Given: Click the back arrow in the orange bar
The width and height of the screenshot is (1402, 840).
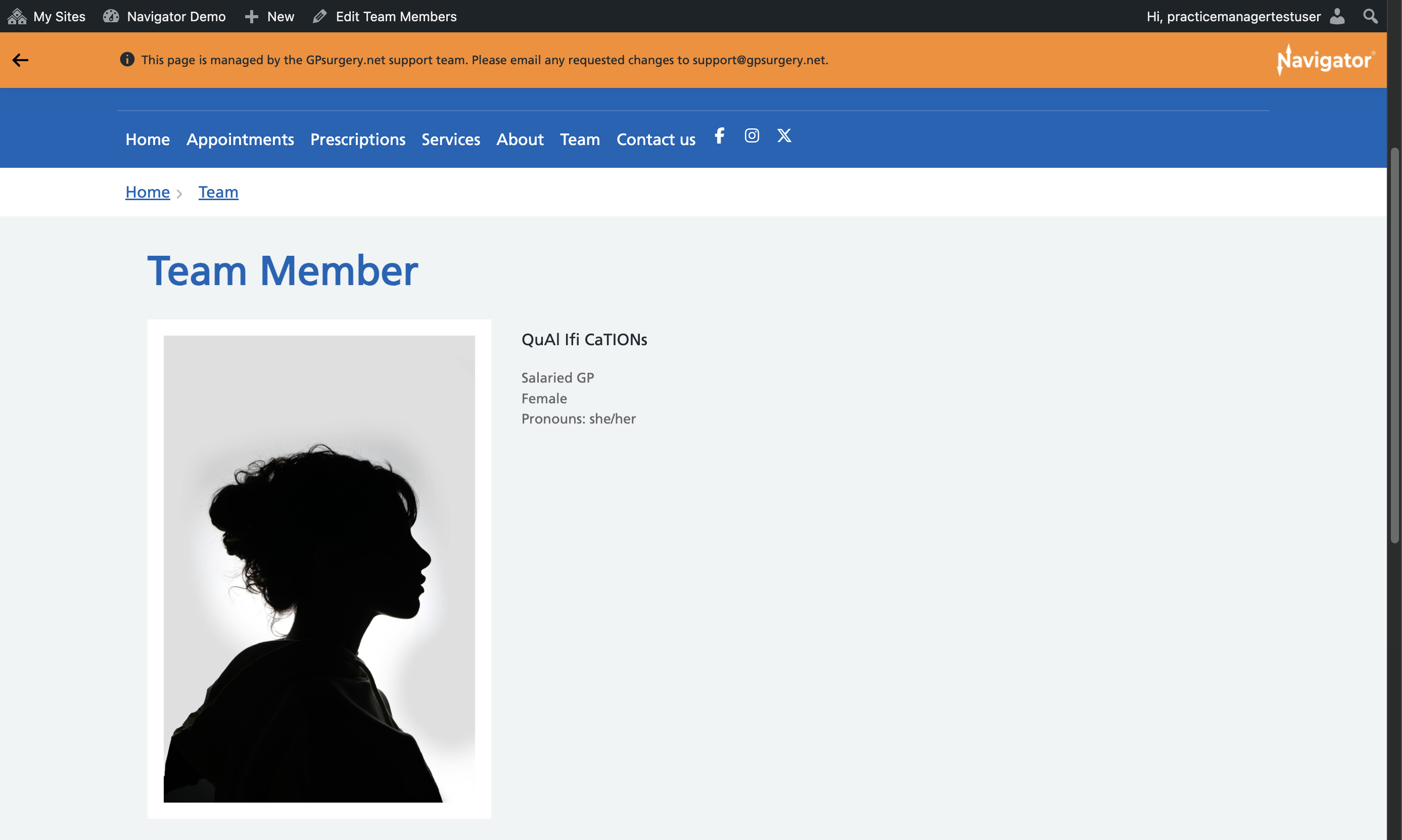Looking at the screenshot, I should (x=20, y=60).
